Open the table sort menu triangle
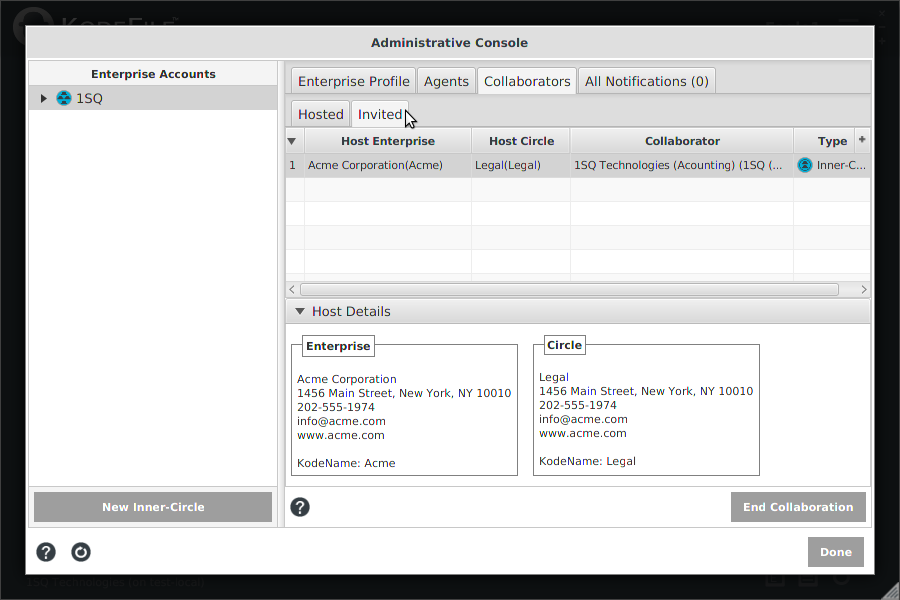This screenshot has height=600, width=900. pyautogui.click(x=292, y=141)
